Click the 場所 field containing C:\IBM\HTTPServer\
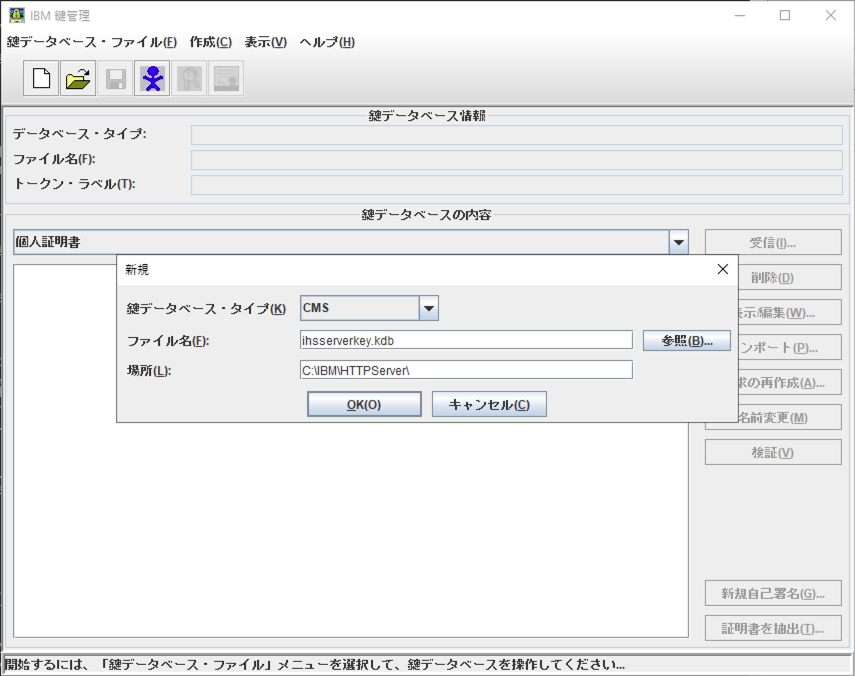Image resolution: width=855 pixels, height=676 pixels. tap(466, 370)
